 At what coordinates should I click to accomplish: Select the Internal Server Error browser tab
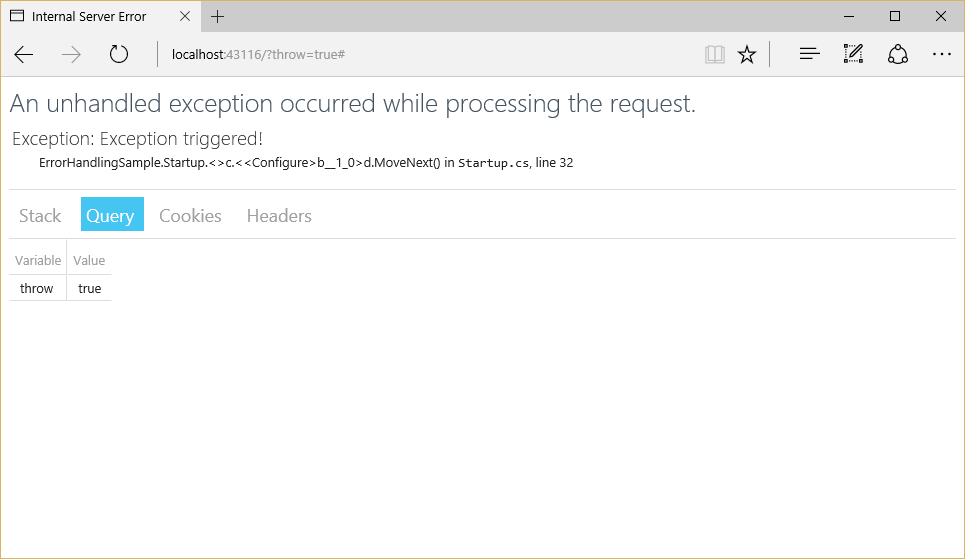coord(89,16)
